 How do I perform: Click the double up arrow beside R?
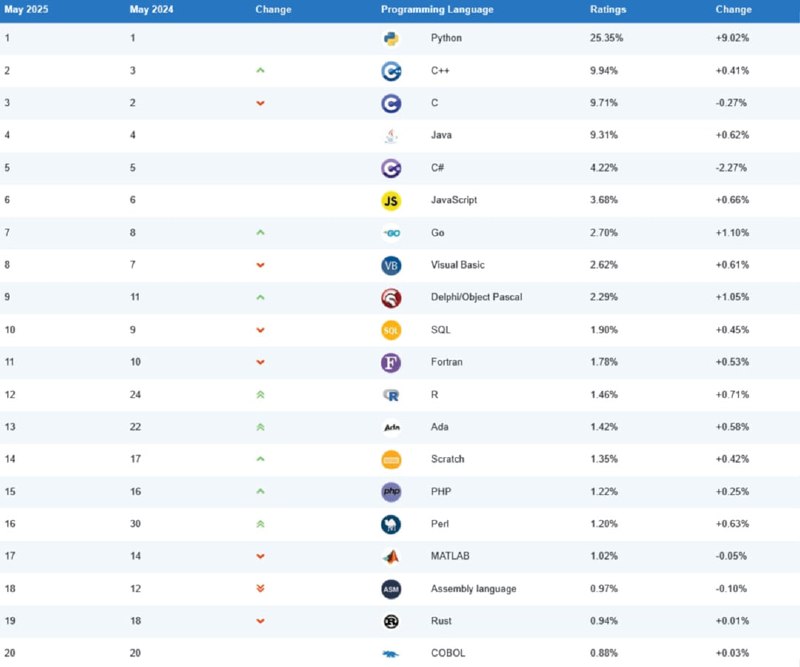260,394
